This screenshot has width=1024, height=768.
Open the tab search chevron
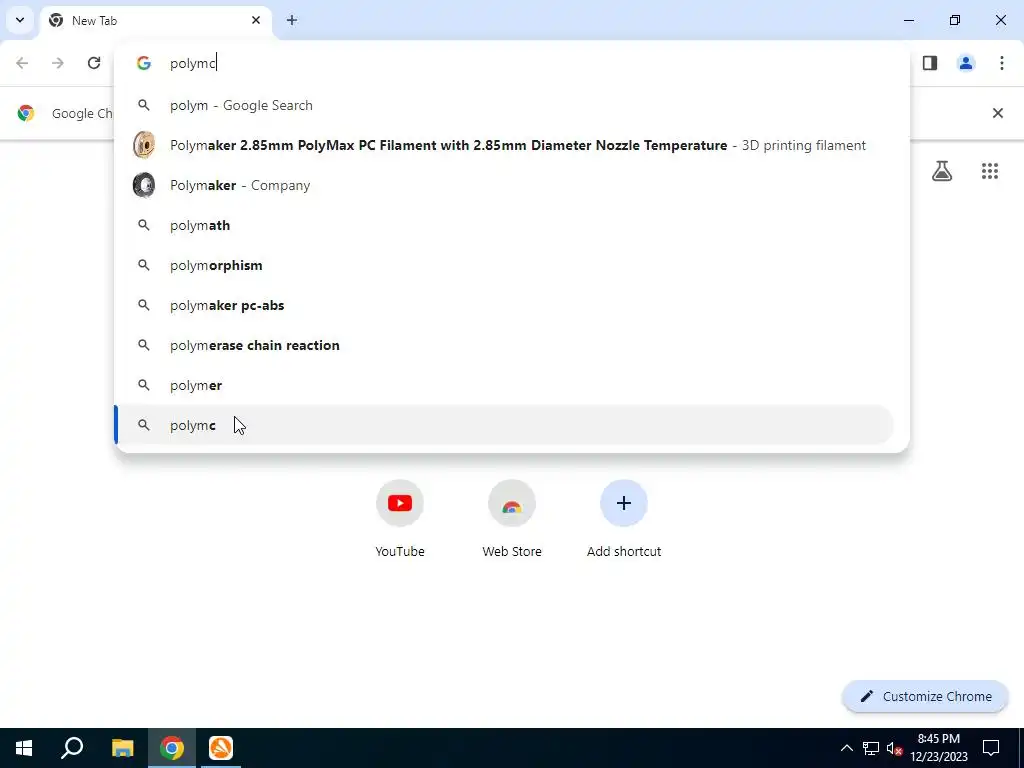click(20, 20)
